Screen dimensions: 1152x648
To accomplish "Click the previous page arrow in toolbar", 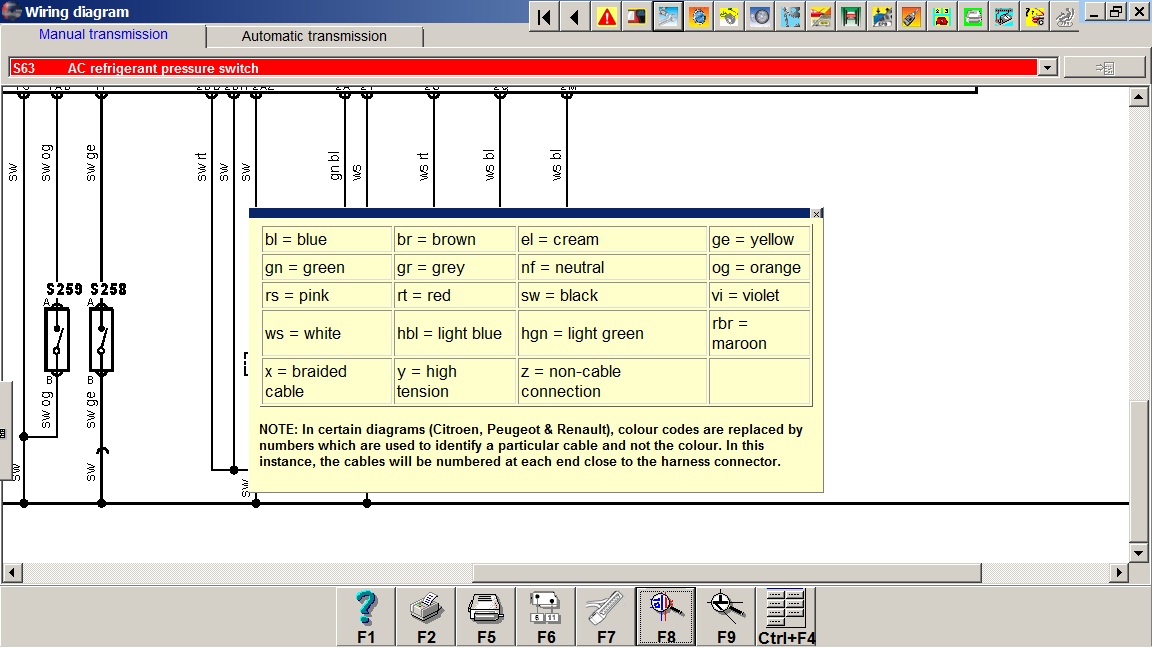I will tap(575, 16).
